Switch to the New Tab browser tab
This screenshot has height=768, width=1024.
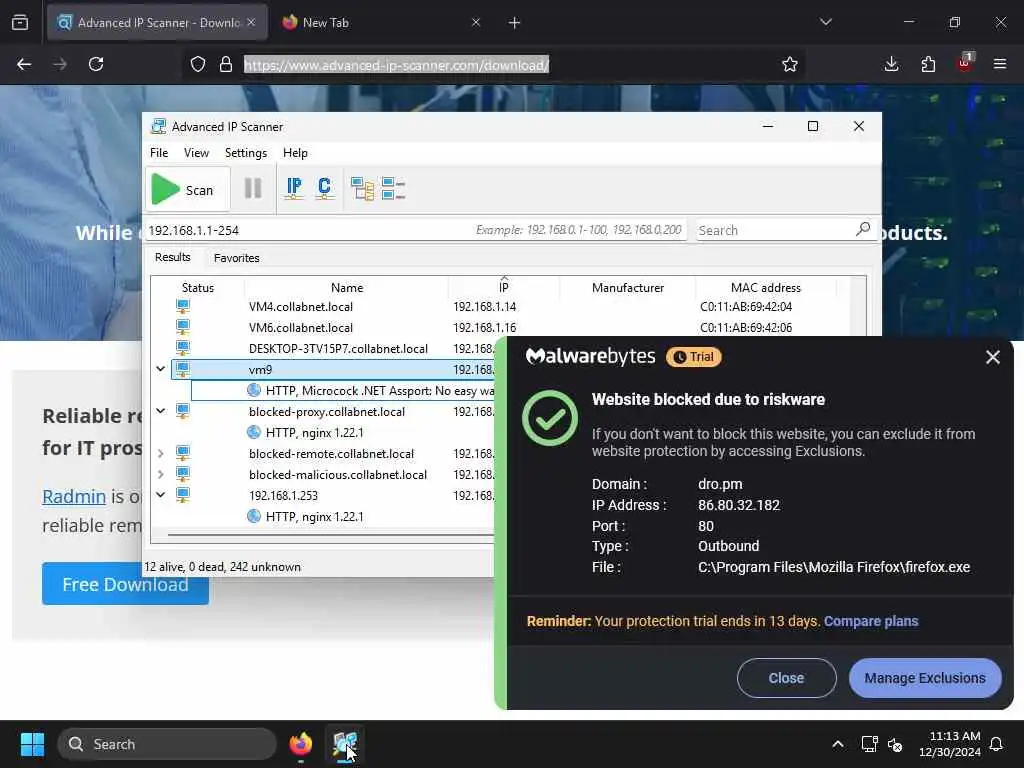point(381,22)
